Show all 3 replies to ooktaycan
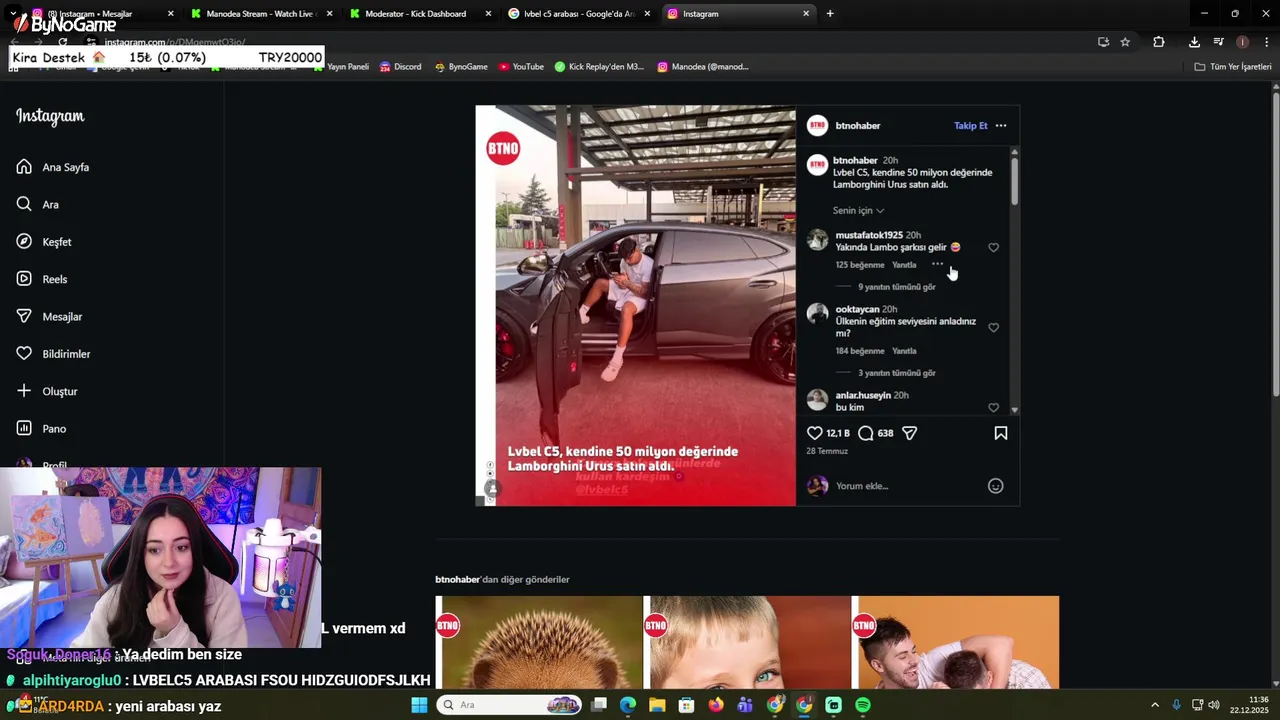 click(x=897, y=373)
